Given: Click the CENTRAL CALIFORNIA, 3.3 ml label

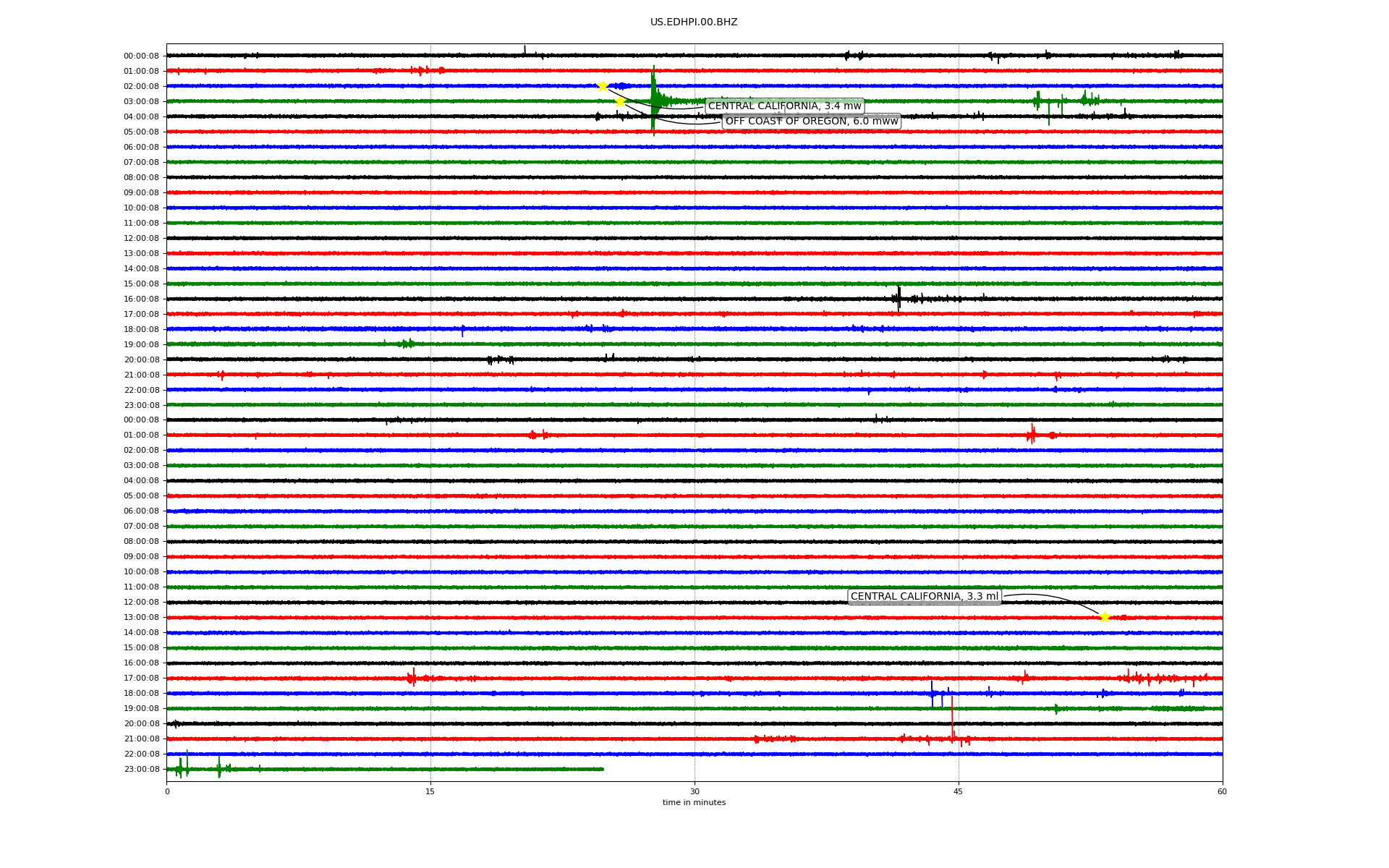Looking at the screenshot, I should click(x=924, y=597).
